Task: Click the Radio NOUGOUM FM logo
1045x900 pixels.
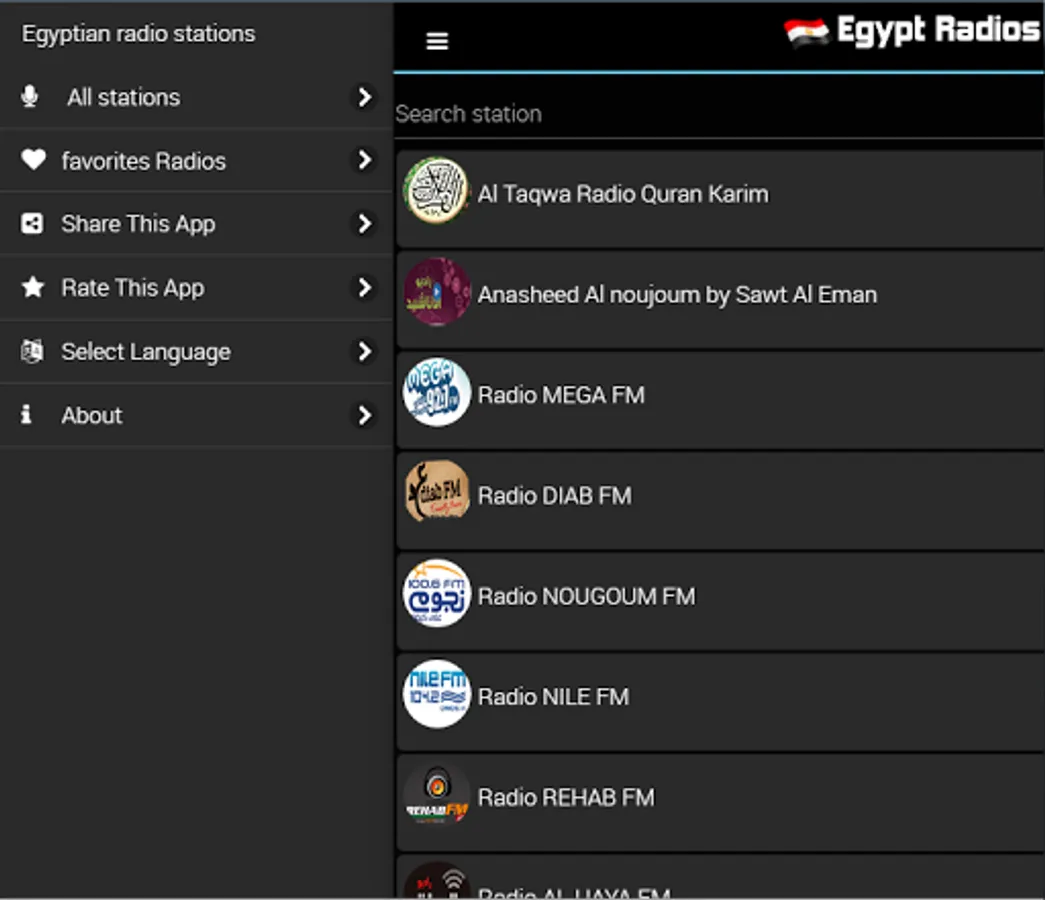Action: click(437, 593)
